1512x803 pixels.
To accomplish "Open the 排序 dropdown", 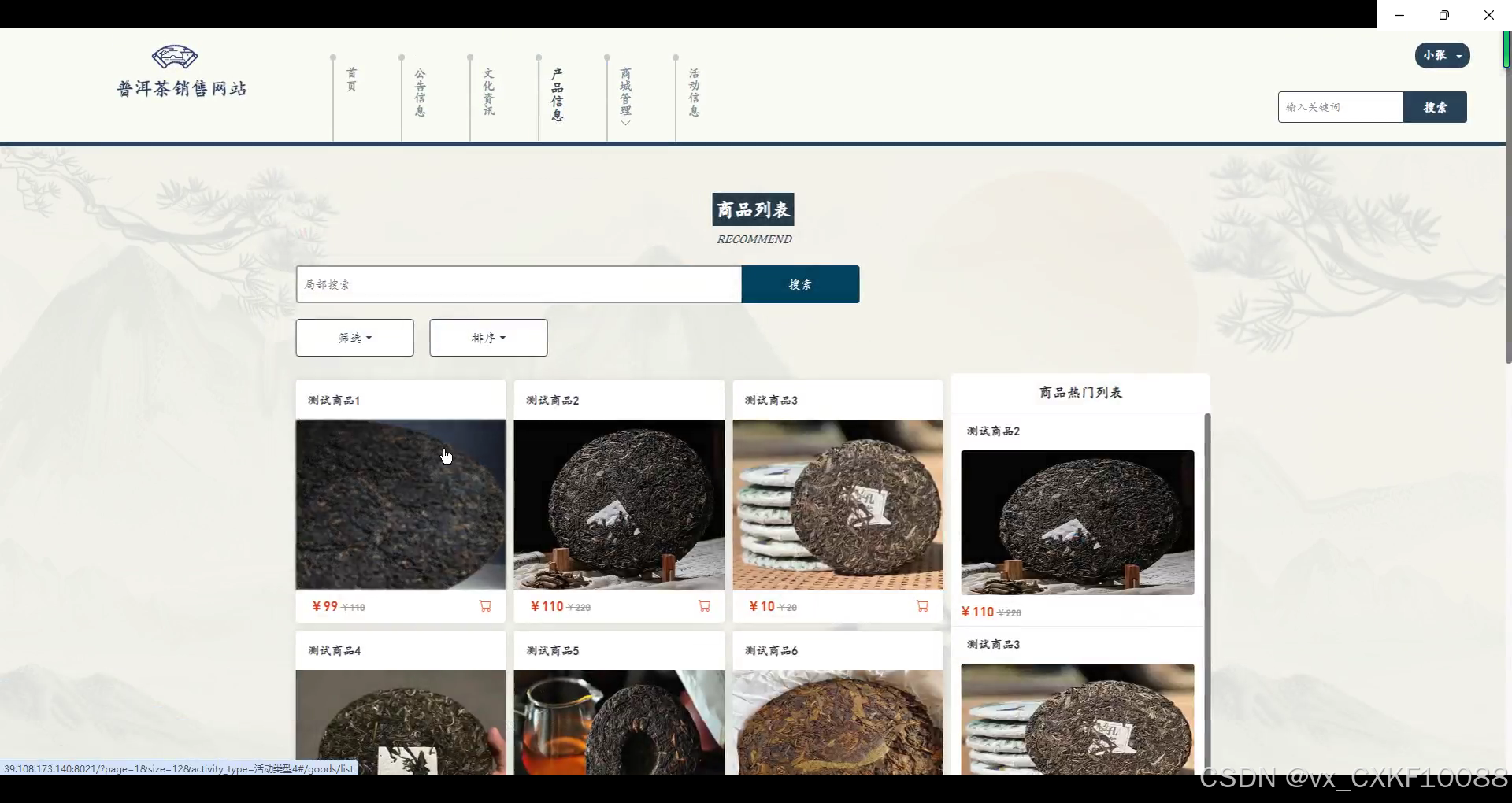I will (488, 338).
